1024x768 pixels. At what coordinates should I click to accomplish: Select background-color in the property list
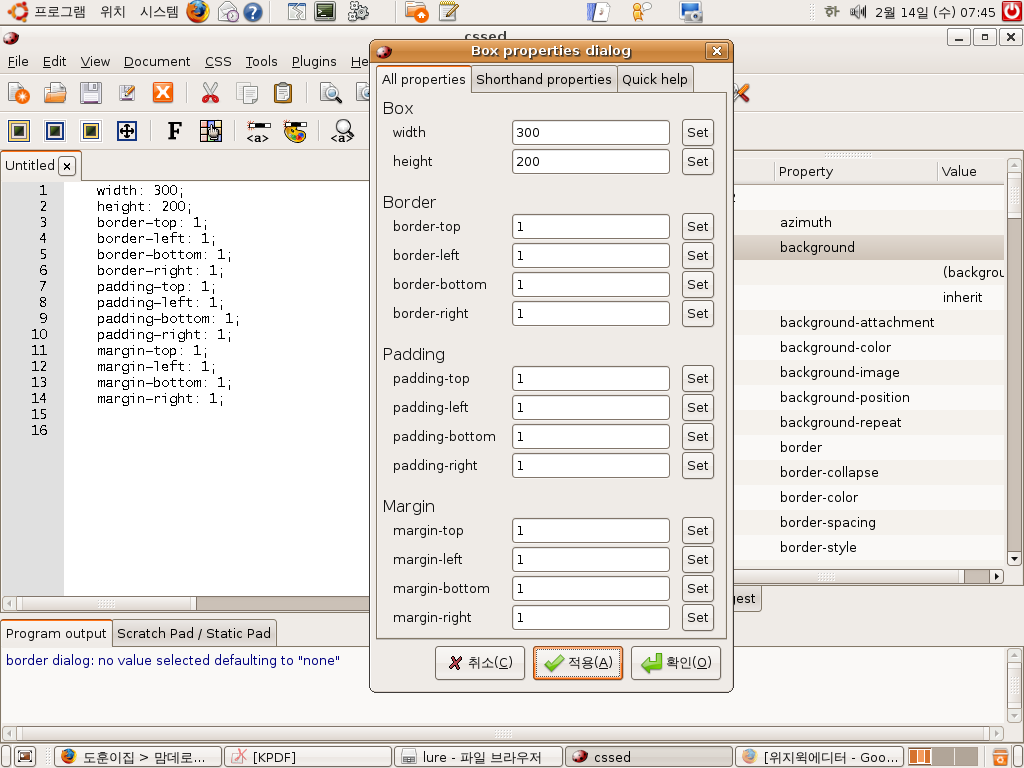[x=835, y=347]
